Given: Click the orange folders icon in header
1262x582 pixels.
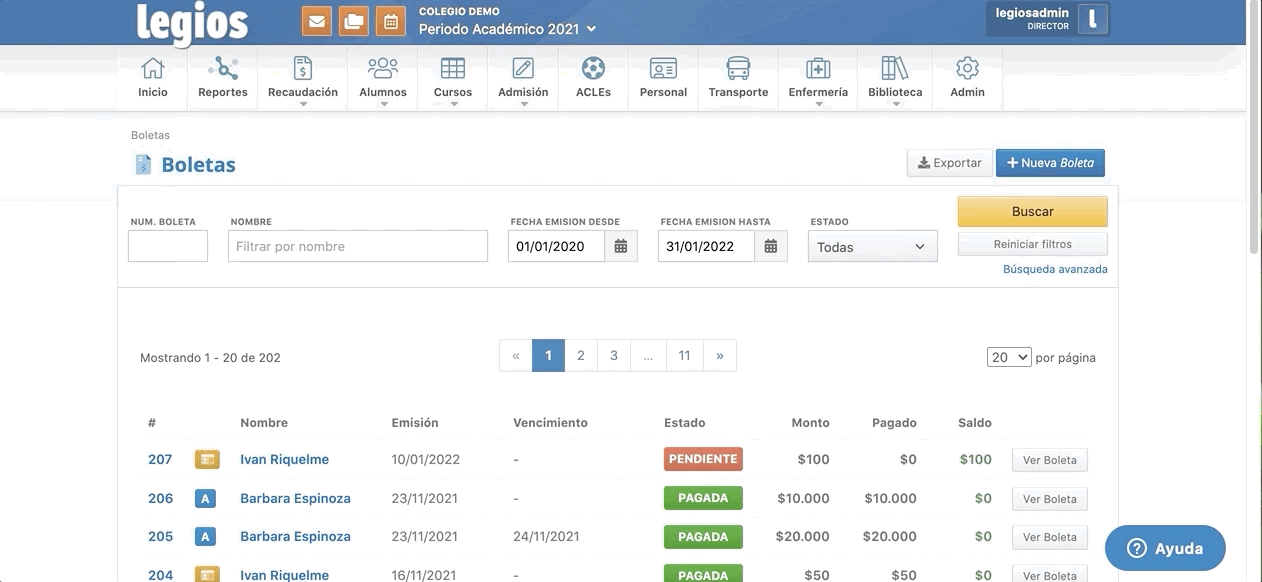Looking at the screenshot, I should [x=354, y=21].
